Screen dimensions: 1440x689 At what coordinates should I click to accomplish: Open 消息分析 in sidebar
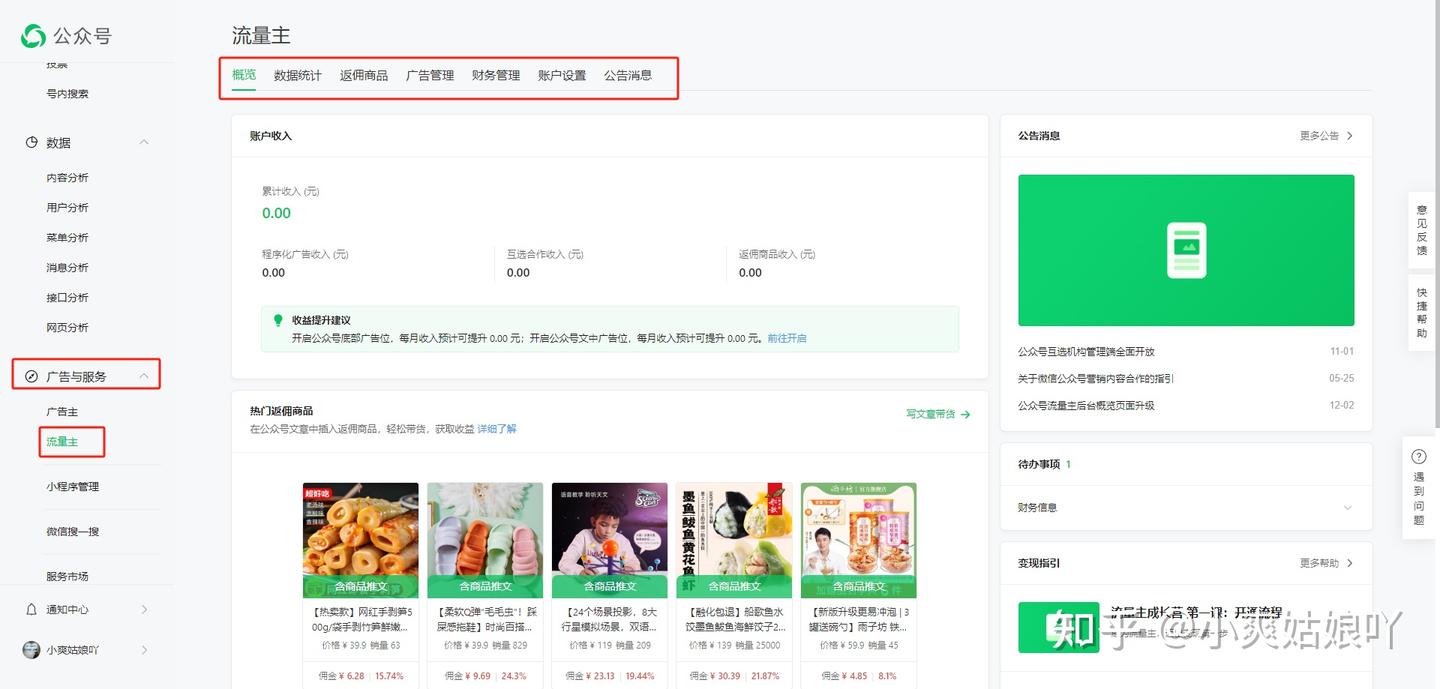(x=68, y=268)
